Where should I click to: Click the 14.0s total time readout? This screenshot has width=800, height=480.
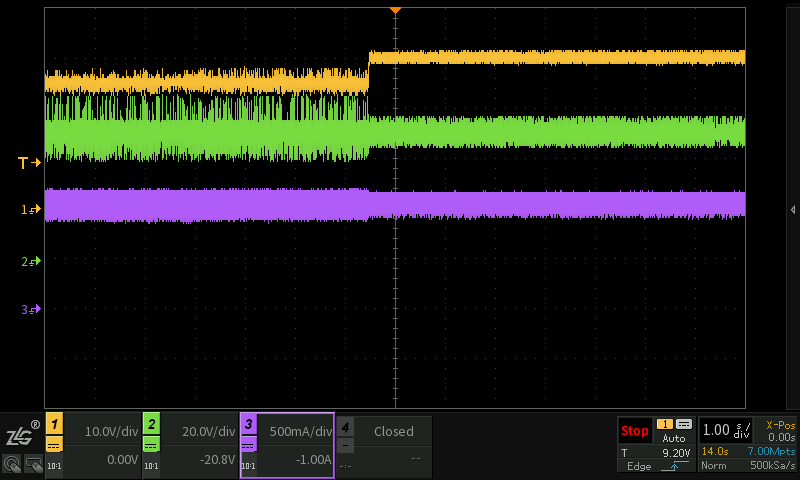click(x=715, y=451)
